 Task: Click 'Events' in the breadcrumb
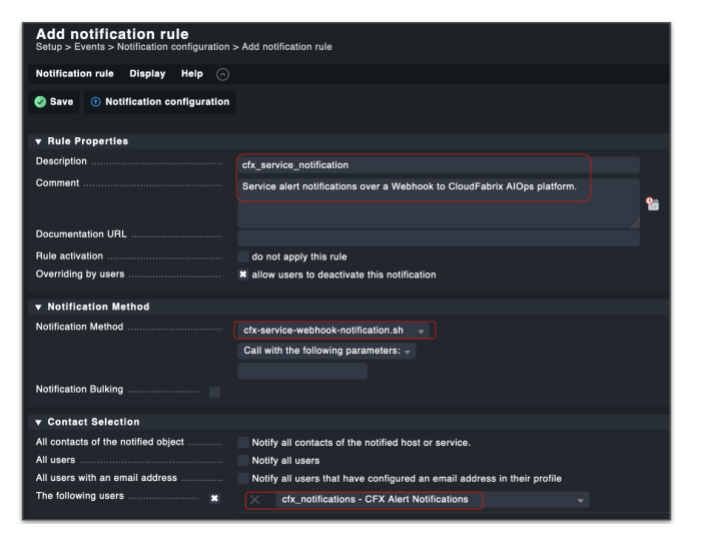(x=89, y=47)
